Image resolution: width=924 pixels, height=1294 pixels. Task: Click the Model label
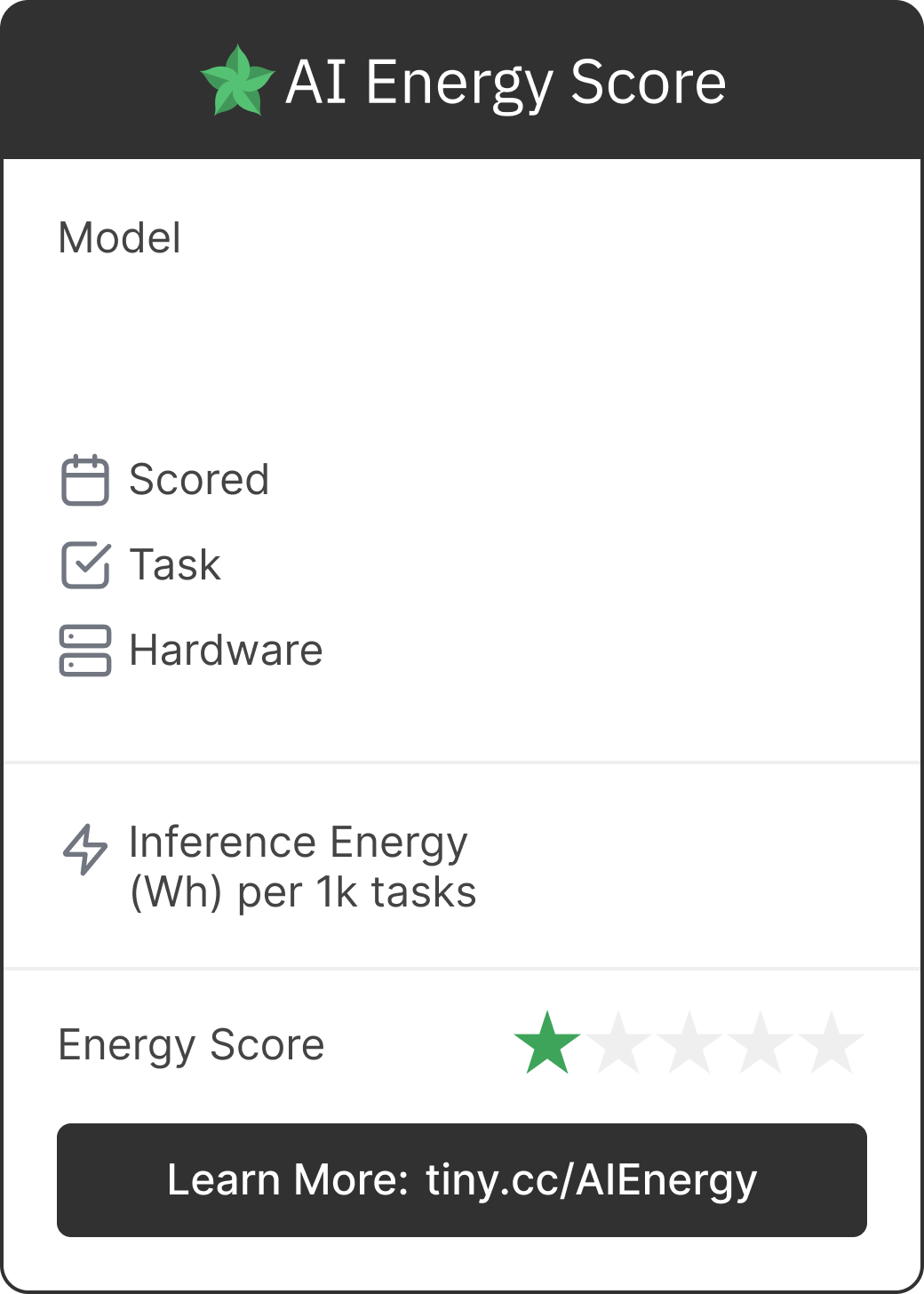(x=120, y=238)
